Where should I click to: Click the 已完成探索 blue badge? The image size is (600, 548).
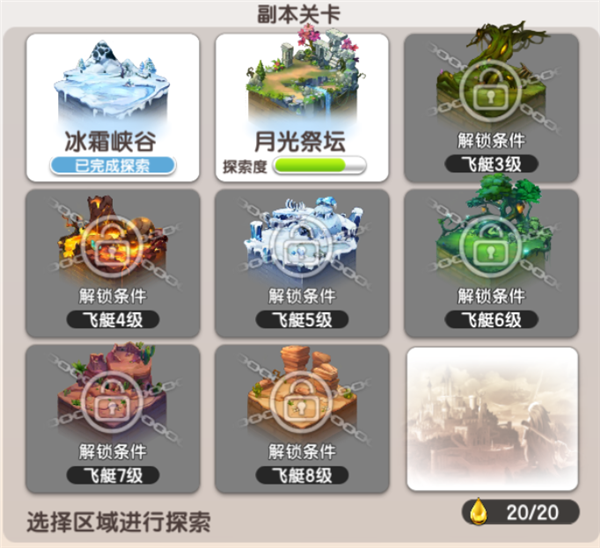pyautogui.click(x=112, y=166)
